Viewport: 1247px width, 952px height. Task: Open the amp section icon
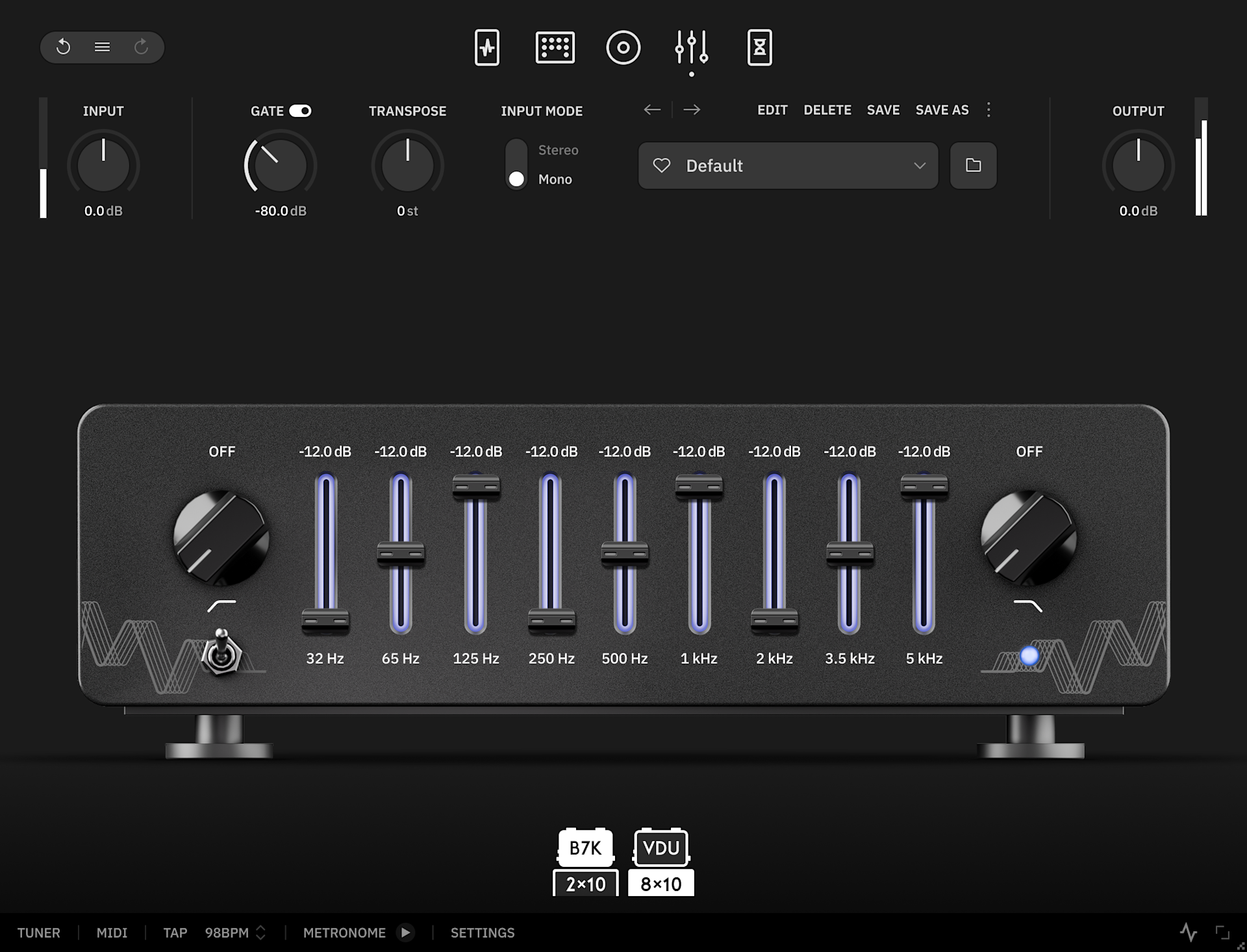coord(555,47)
